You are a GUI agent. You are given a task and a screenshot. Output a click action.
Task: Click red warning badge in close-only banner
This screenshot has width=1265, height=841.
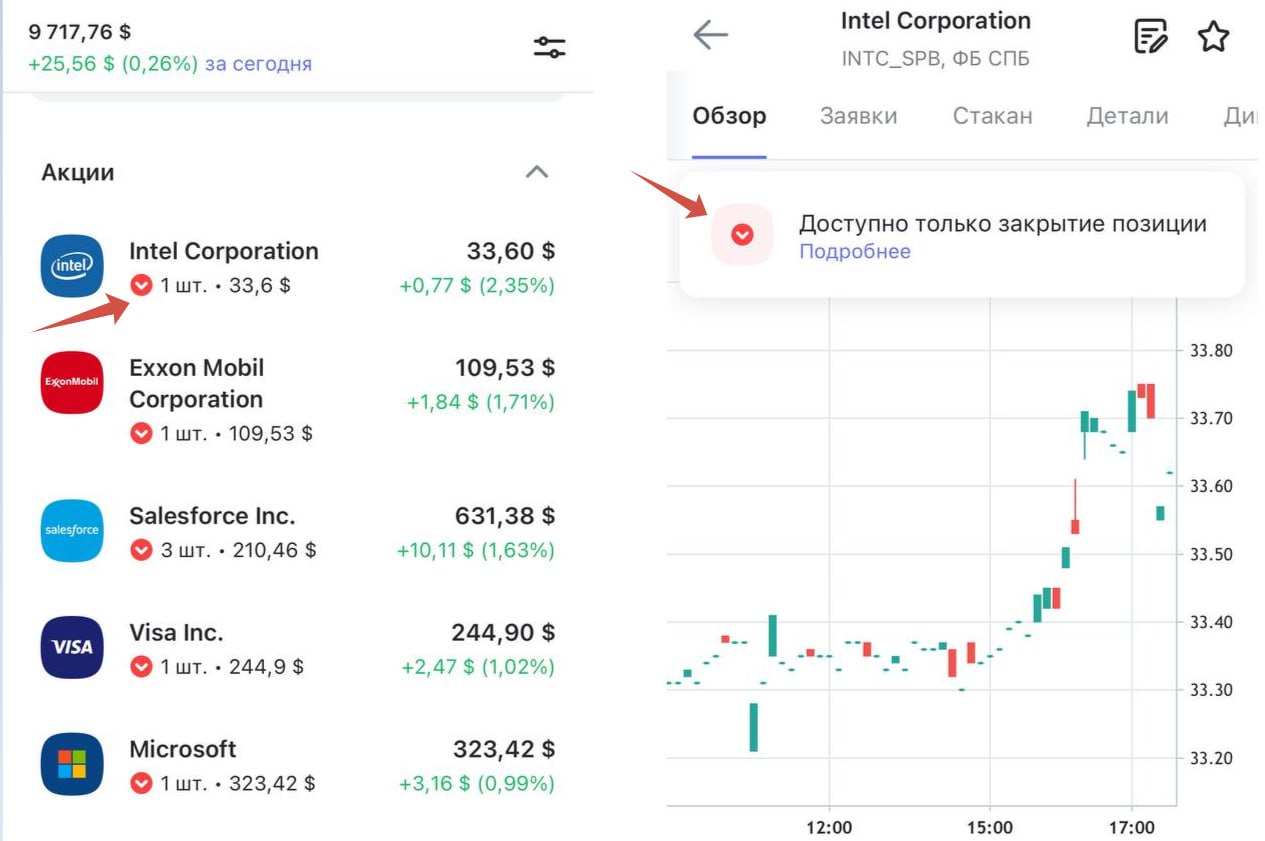742,235
